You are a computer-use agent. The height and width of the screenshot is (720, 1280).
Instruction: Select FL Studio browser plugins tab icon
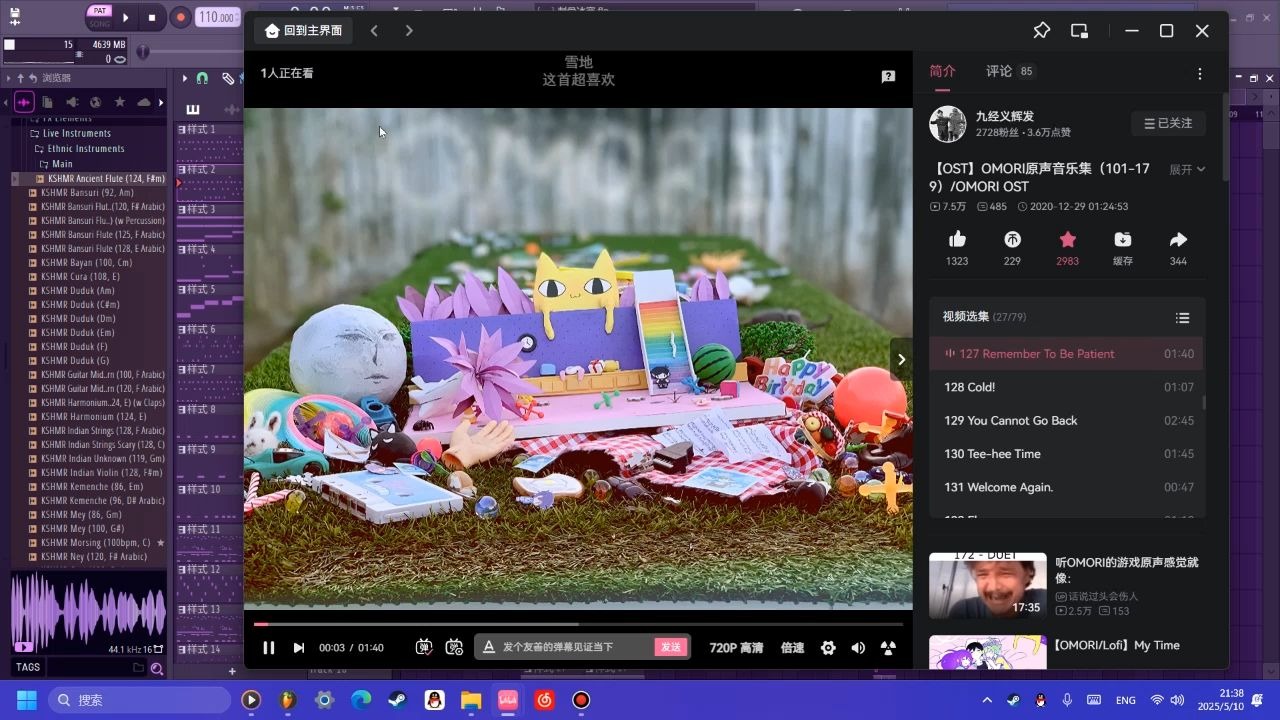tap(72, 102)
